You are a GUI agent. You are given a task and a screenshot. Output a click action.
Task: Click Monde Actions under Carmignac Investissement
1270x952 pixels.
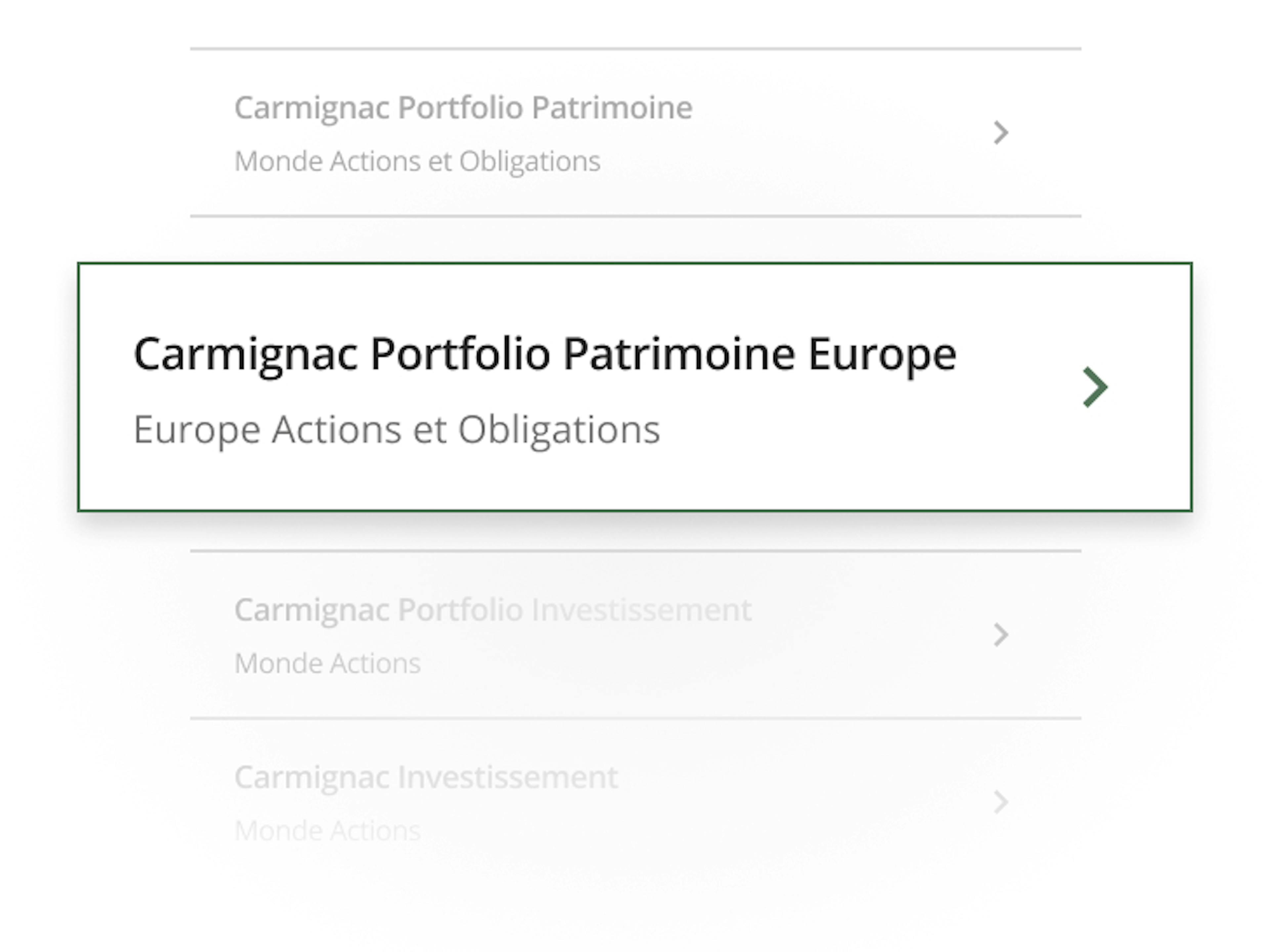pyautogui.click(x=327, y=830)
